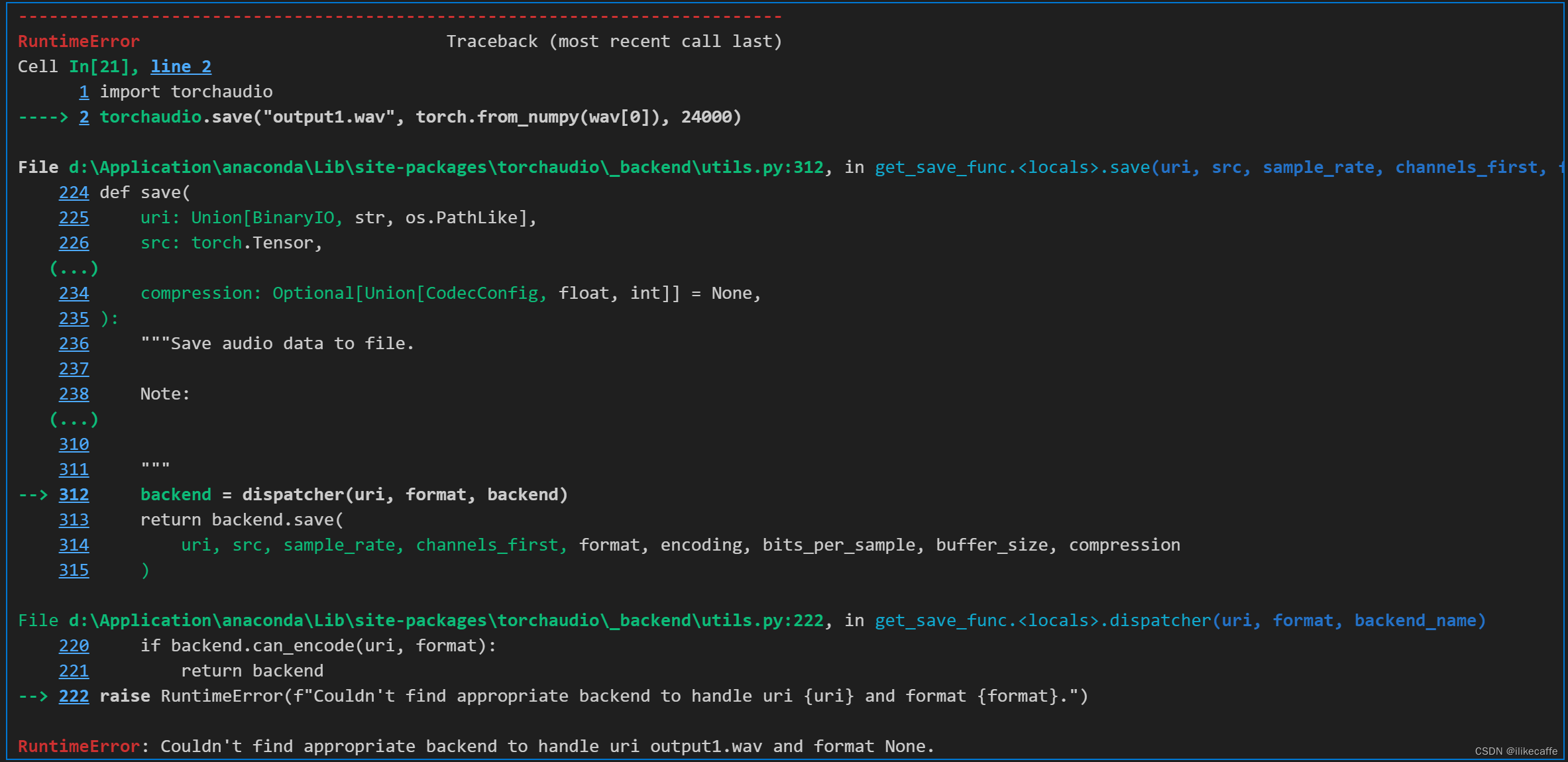
Task: Click line number 226 link
Action: [74, 243]
